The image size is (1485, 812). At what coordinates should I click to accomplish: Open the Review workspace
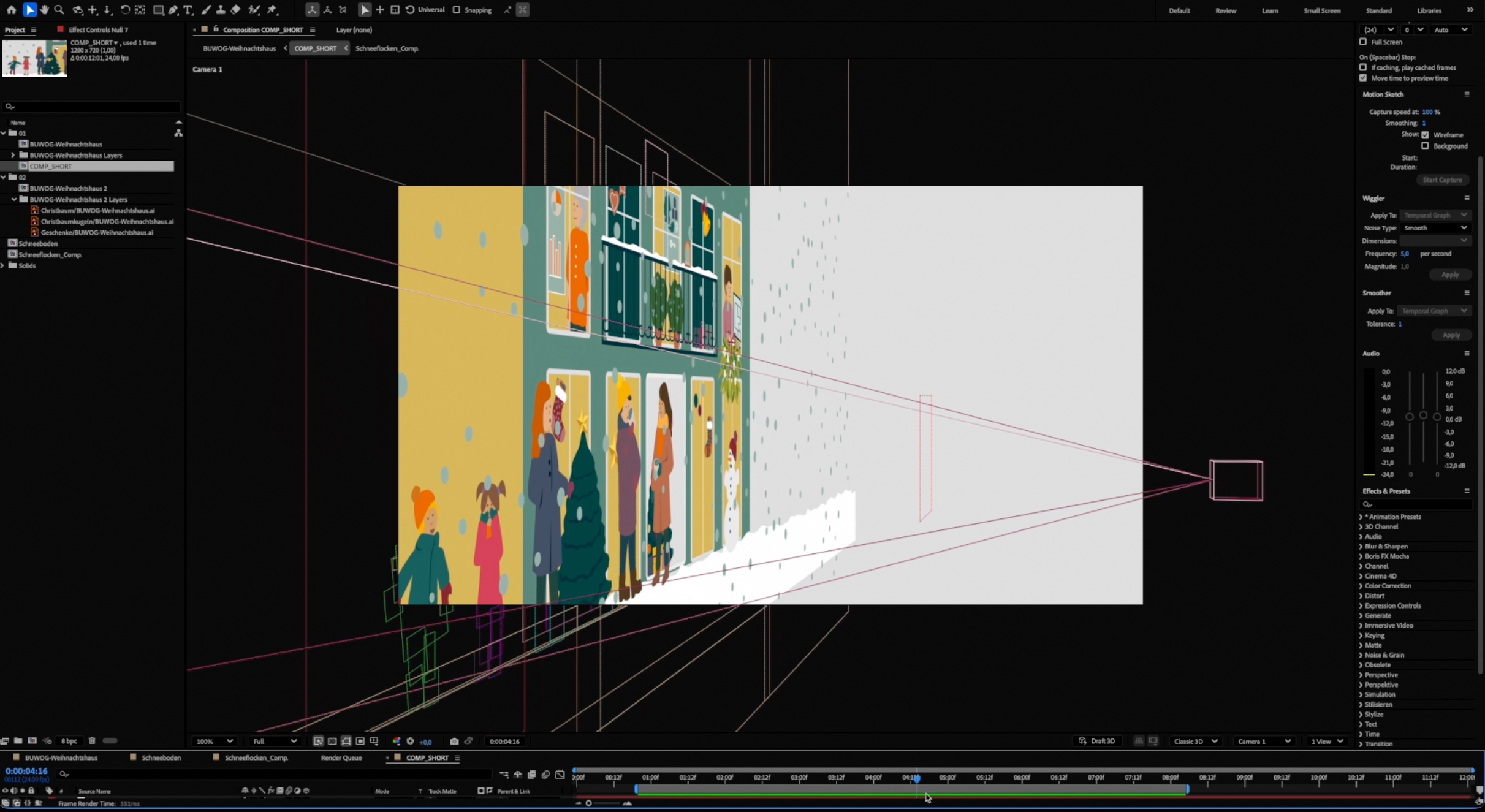point(1226,10)
